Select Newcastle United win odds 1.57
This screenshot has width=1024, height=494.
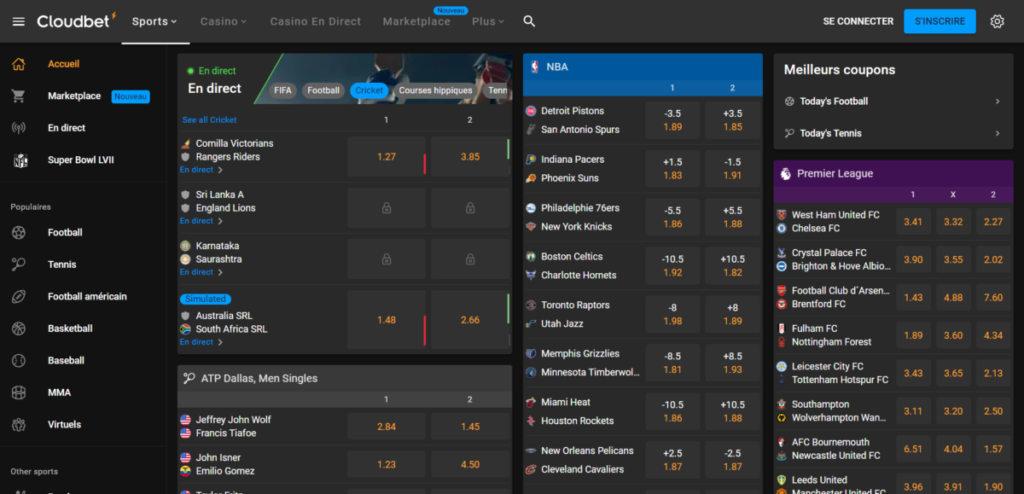tap(993, 449)
